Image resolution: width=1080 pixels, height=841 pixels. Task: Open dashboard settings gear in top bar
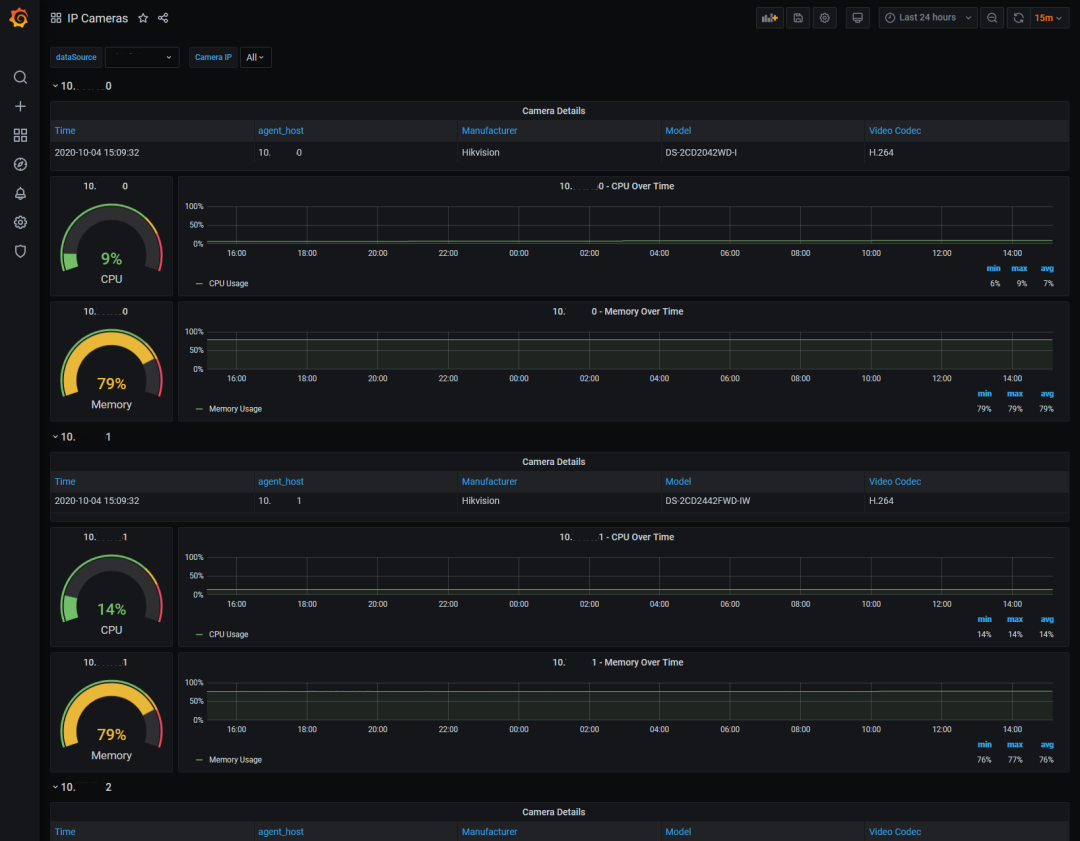[x=824, y=18]
